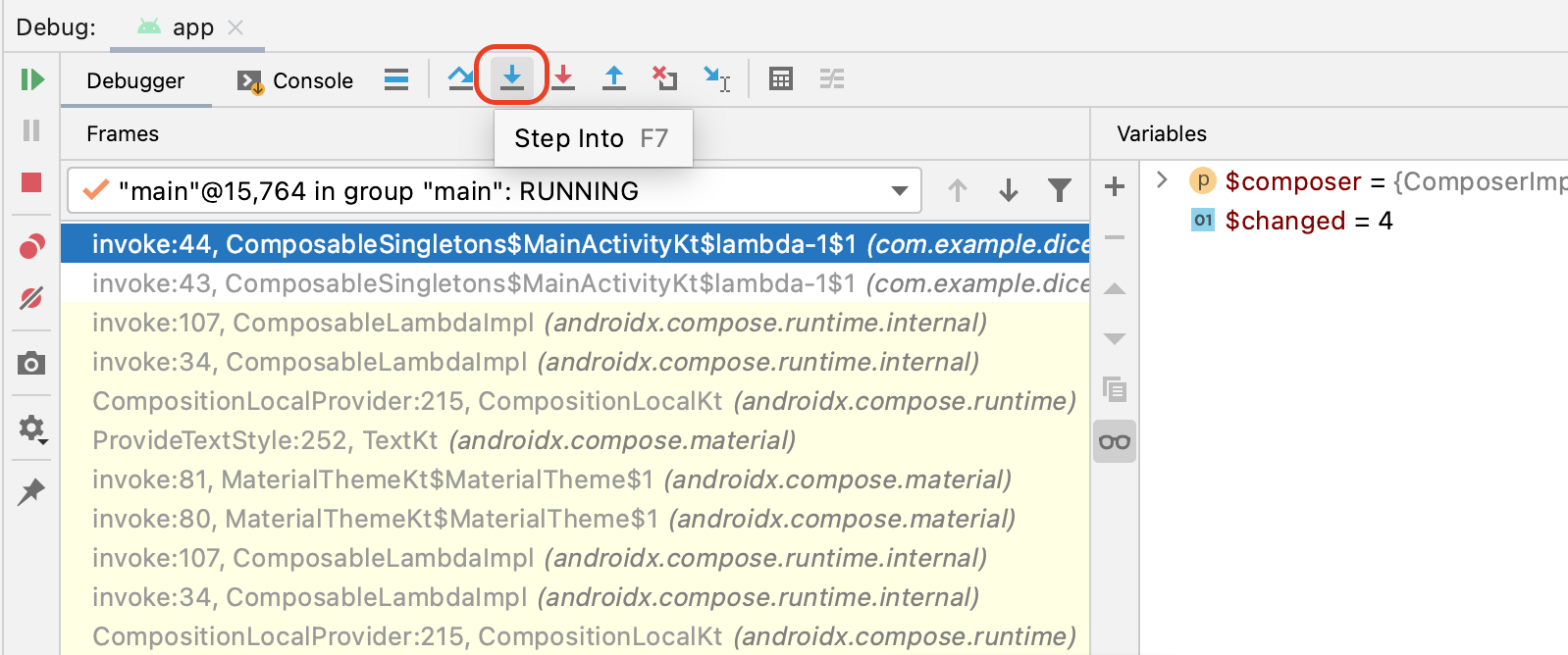Open the main thread dropdown
This screenshot has height=655, width=1568.
tap(899, 190)
